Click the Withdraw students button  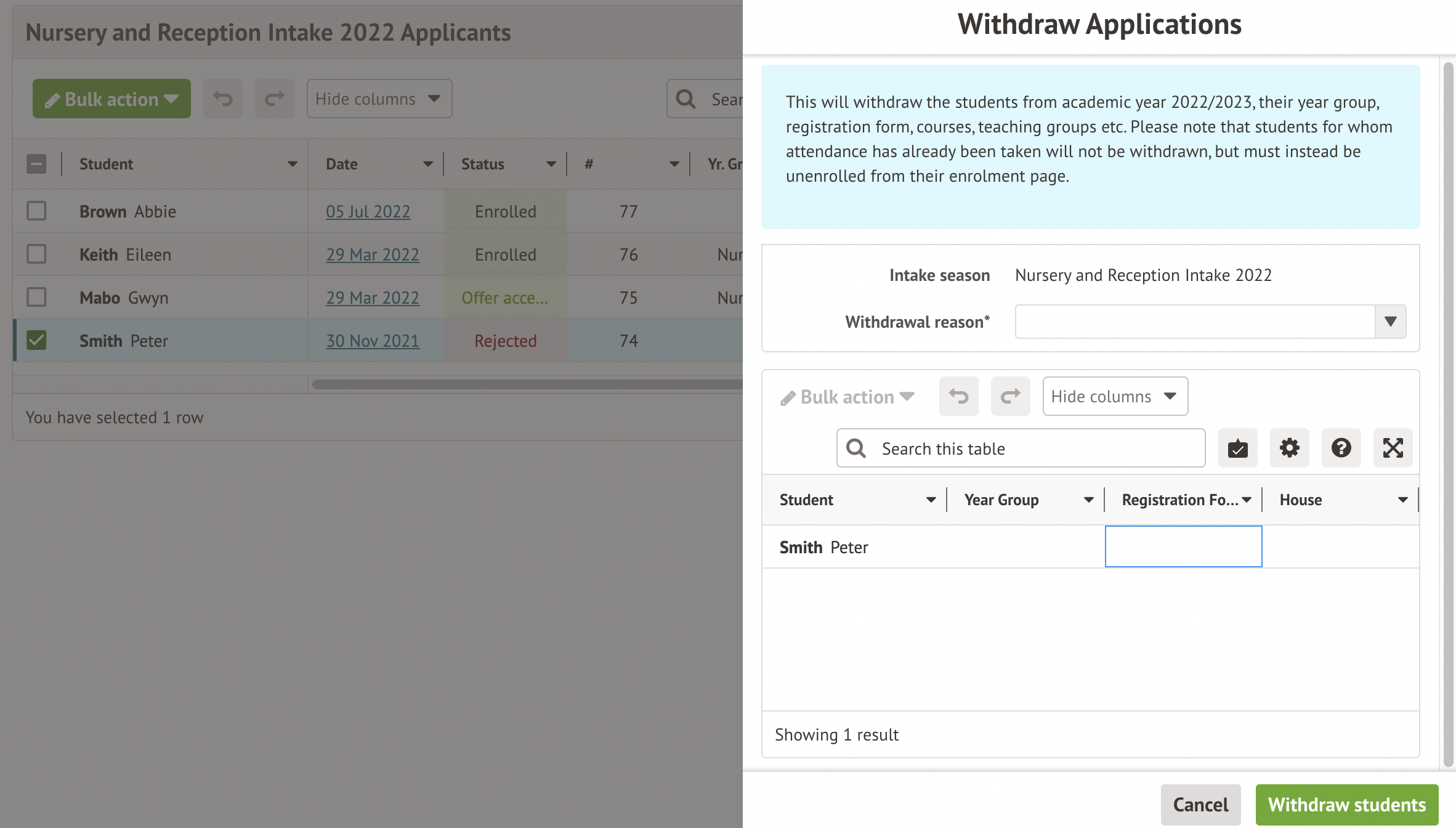[x=1346, y=805]
